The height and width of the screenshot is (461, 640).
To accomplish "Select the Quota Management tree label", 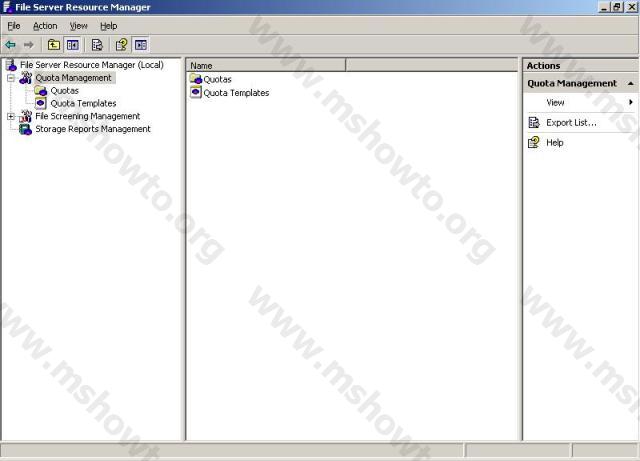I will point(73,78).
